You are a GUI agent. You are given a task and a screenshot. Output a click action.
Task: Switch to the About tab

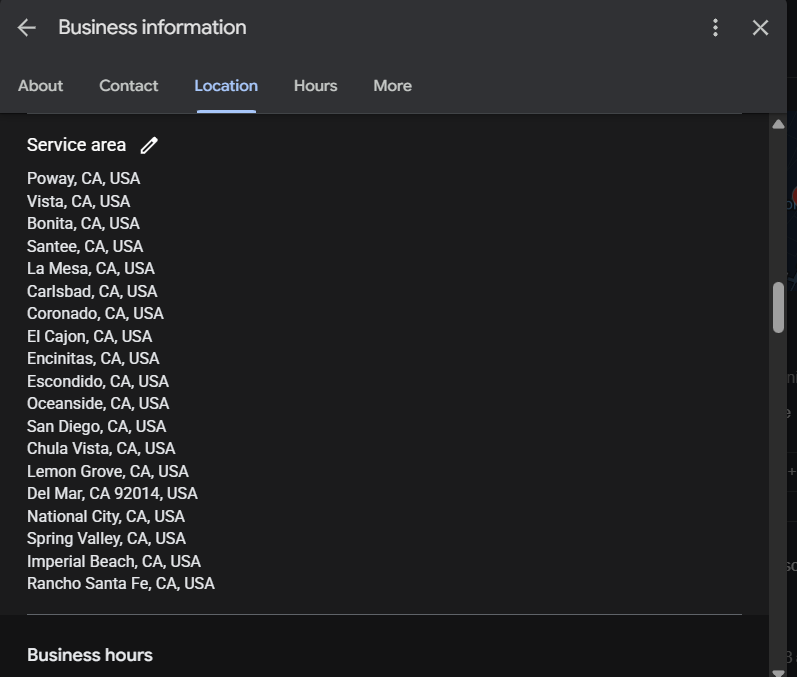click(41, 86)
